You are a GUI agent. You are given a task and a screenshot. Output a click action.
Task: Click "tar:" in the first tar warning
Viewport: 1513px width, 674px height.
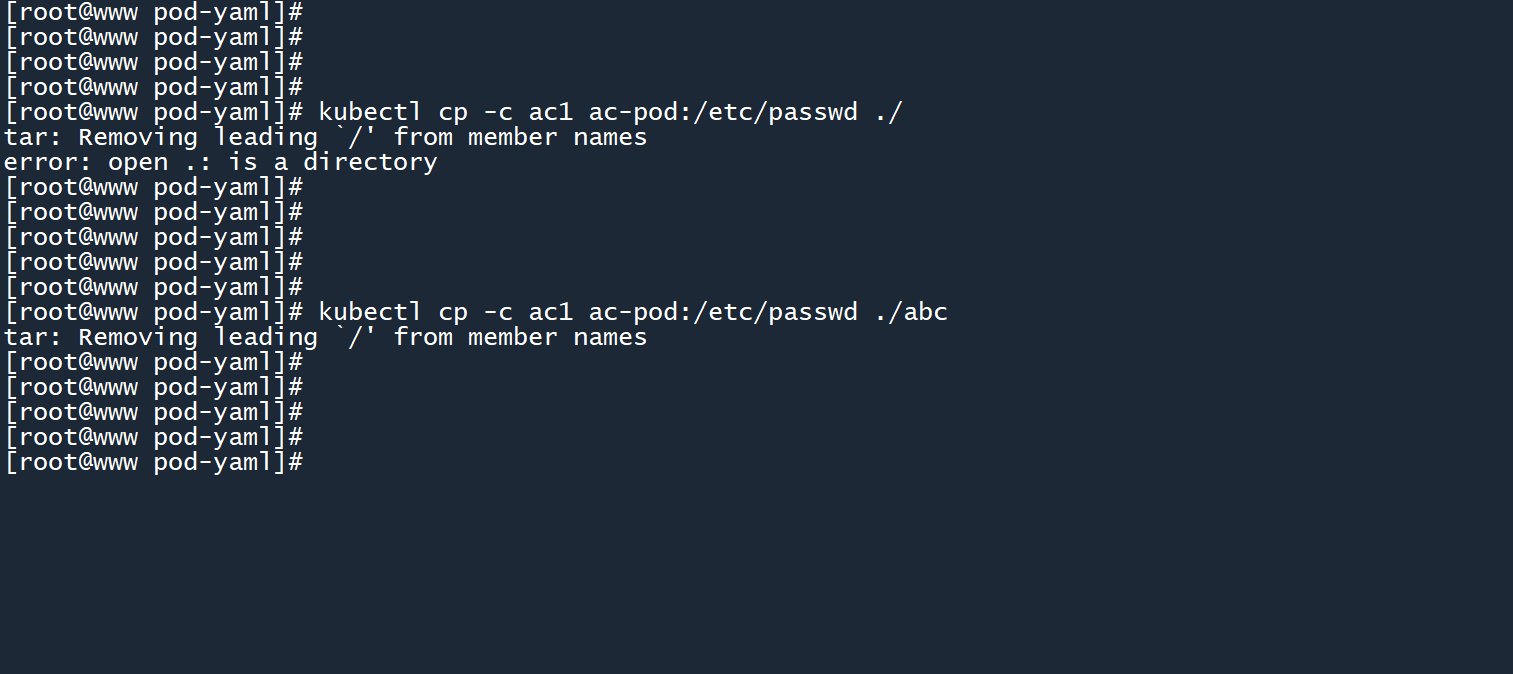click(x=33, y=137)
